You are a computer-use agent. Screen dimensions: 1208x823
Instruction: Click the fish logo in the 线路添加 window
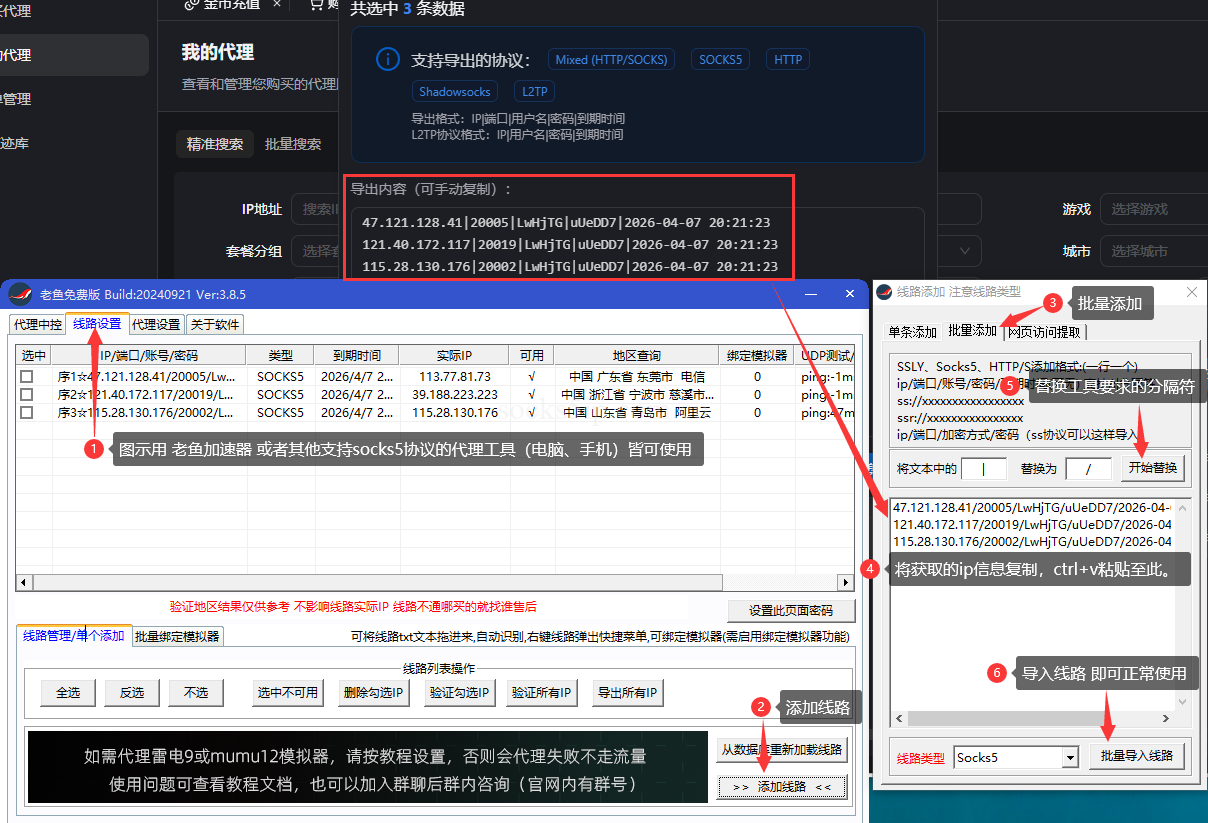coord(885,291)
